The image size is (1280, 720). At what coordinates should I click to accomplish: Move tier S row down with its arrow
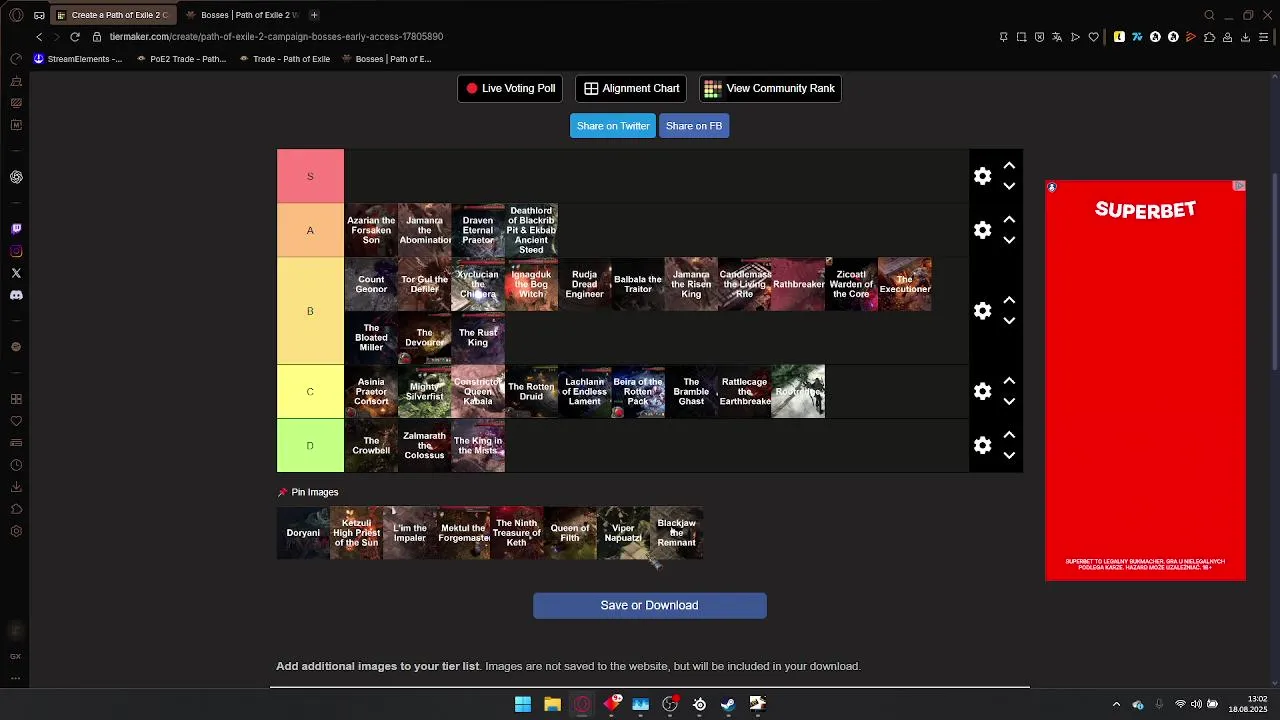pos(1009,186)
